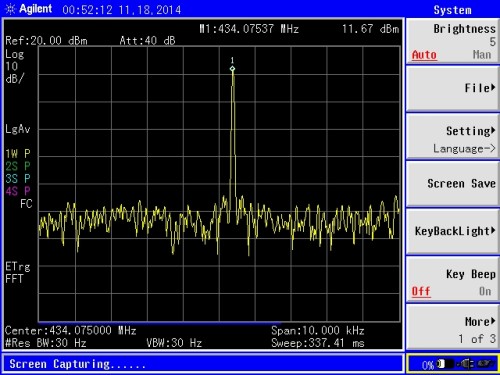Set Key Beep to Off
The height and width of the screenshot is (375, 500).
click(421, 291)
